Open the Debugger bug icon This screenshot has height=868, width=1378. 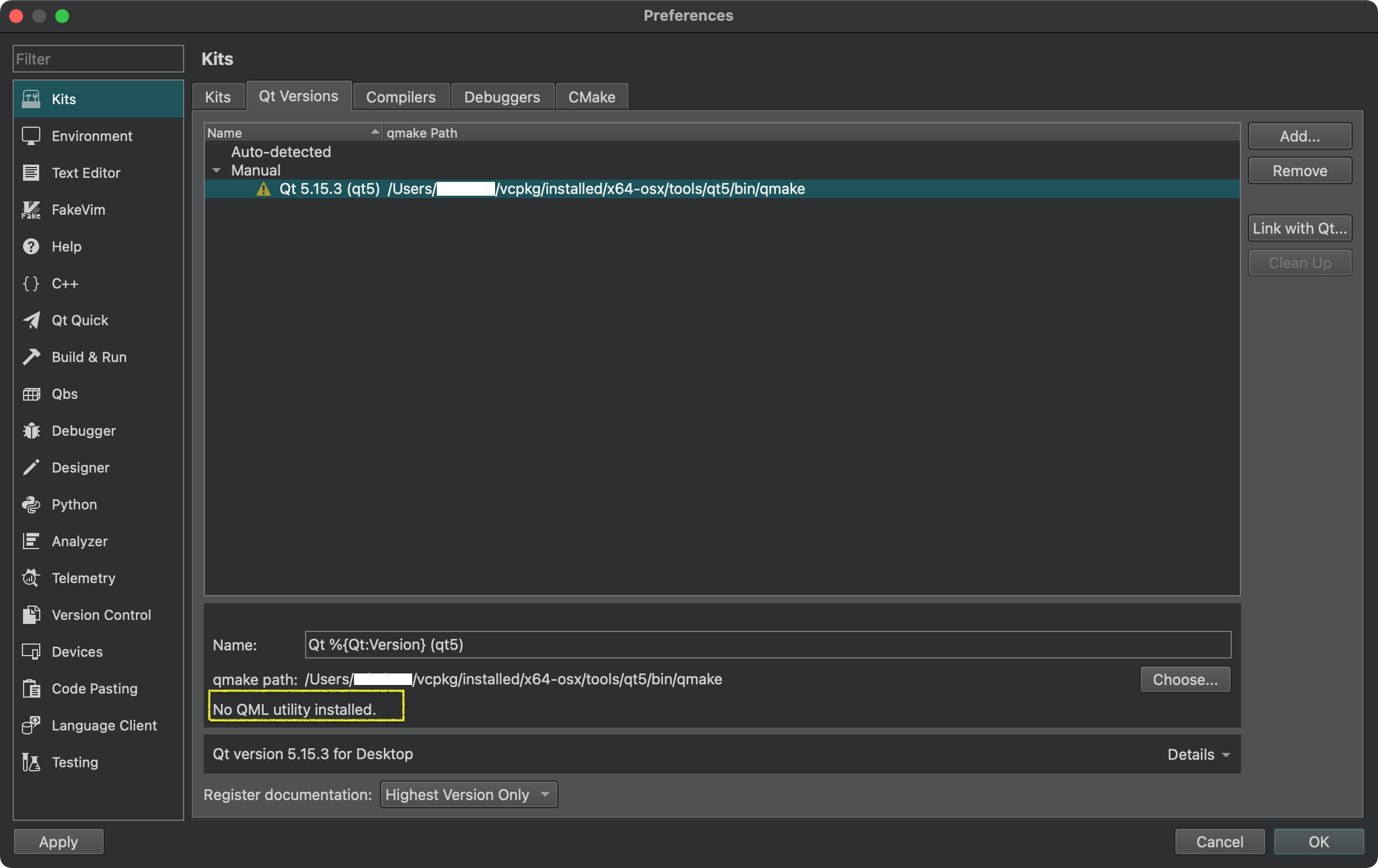tap(31, 431)
